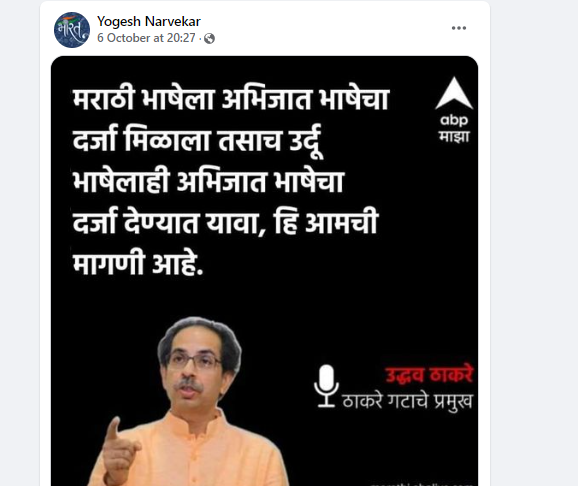578x486 pixels.
Task: Click headline line 'दर्जा देण्यात यावा, हि आमची'
Action: 225,222
